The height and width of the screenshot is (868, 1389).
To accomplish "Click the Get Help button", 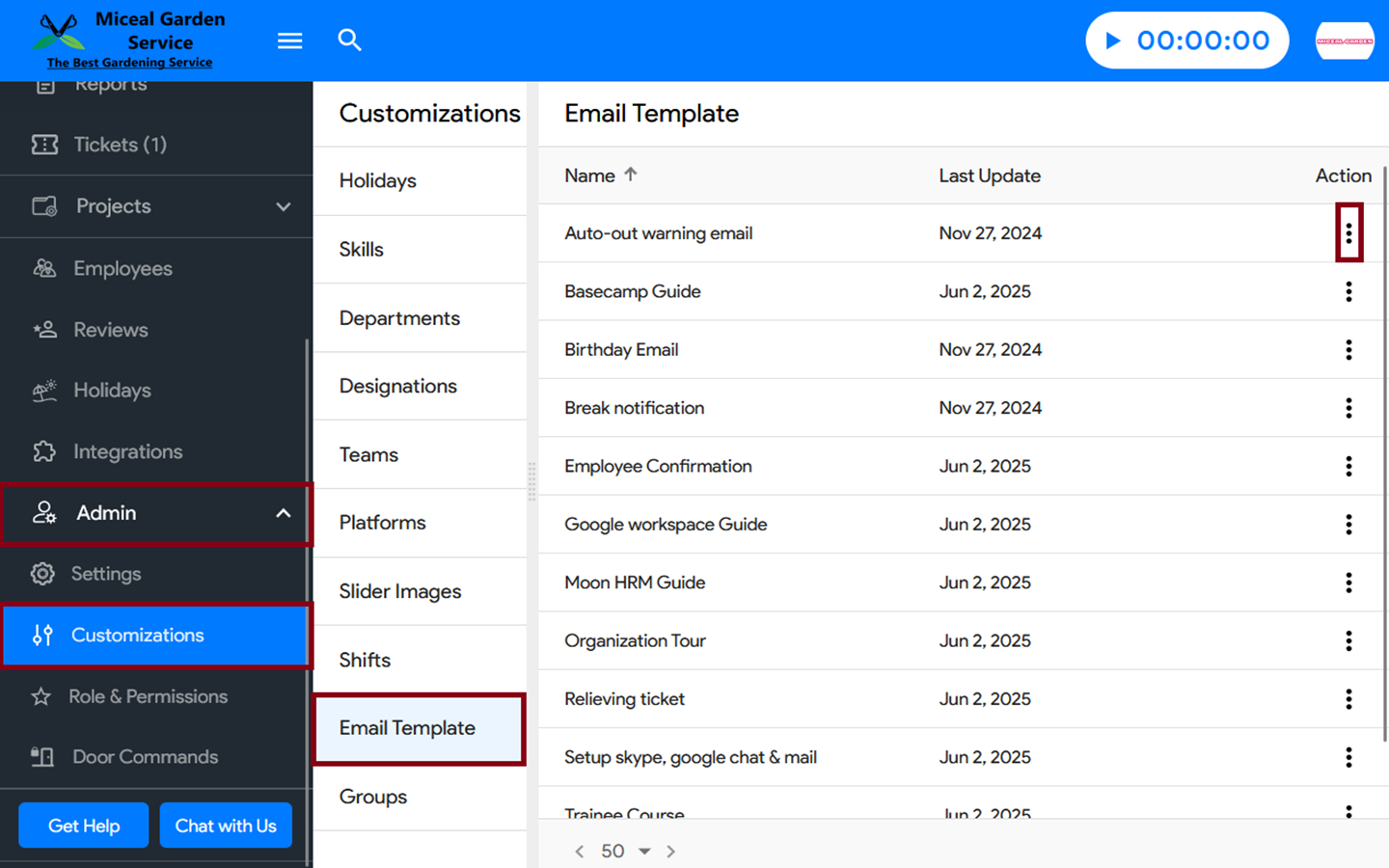I will (84, 826).
